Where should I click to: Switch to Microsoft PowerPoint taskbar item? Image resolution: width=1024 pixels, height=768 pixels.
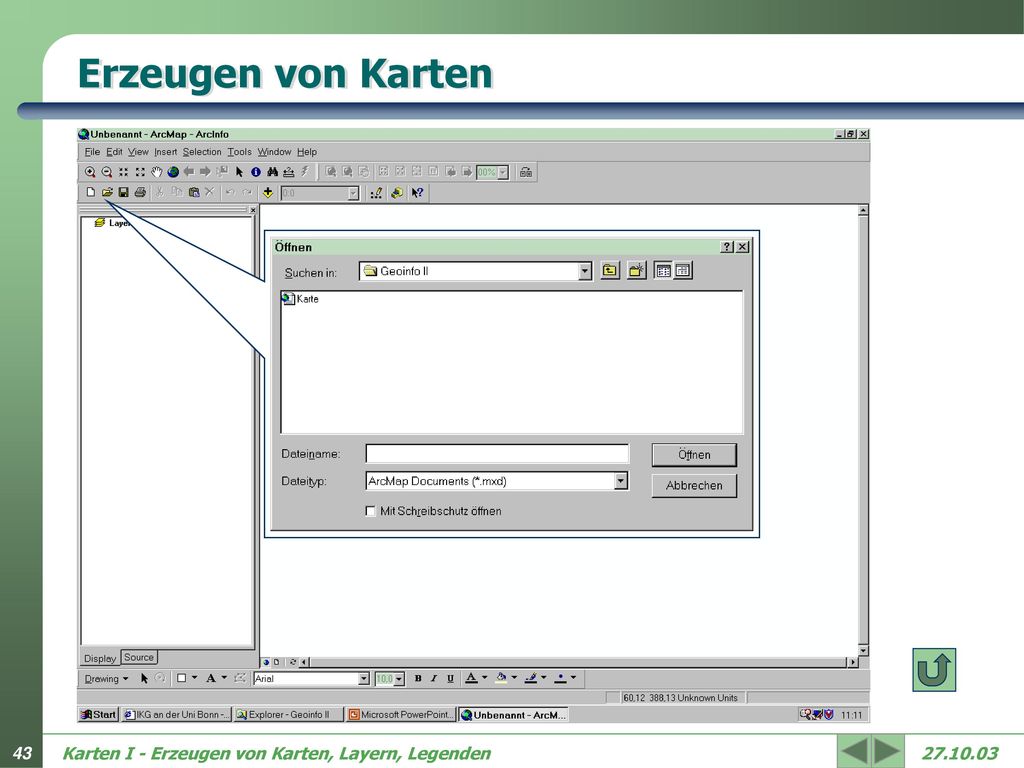(x=401, y=714)
